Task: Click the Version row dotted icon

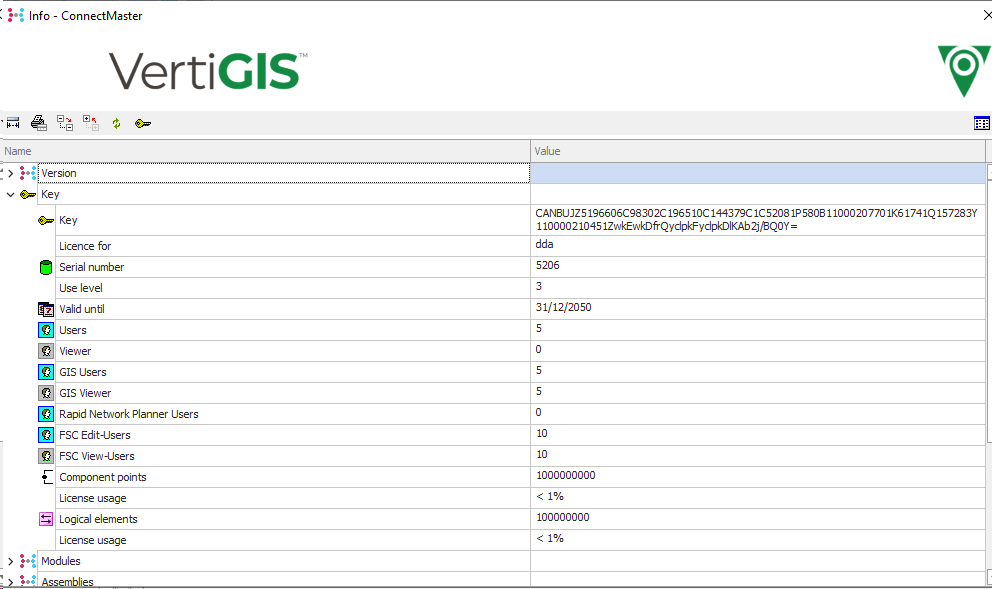Action: click(x=28, y=173)
